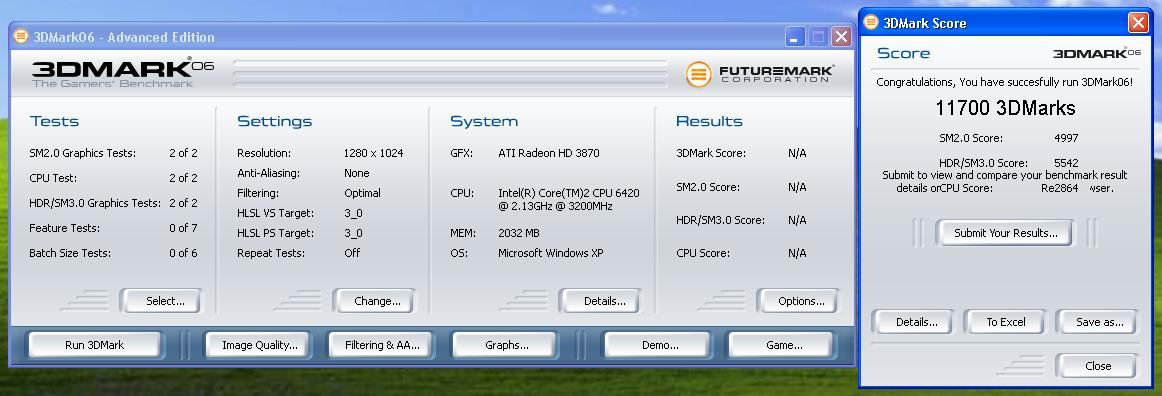Click the Resolution value 1280 x 1024

pyautogui.click(x=373, y=154)
